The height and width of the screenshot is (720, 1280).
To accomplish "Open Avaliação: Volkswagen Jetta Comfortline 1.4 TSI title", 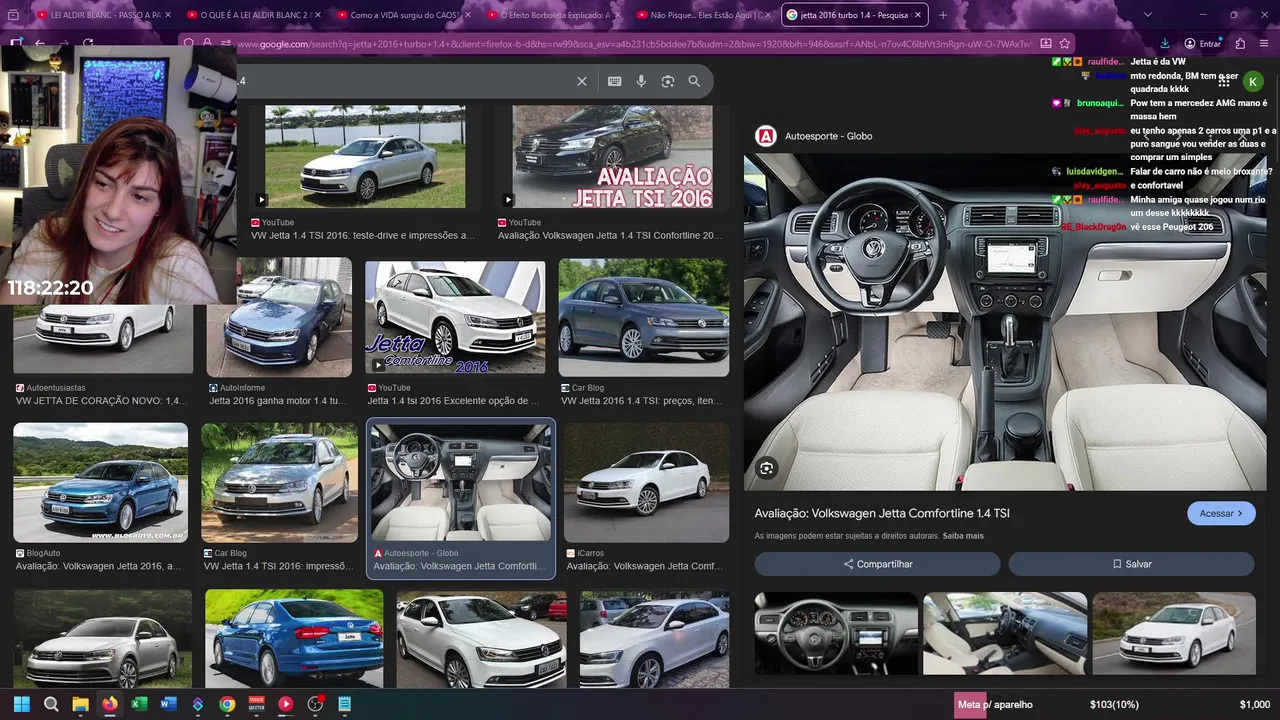I will (882, 513).
